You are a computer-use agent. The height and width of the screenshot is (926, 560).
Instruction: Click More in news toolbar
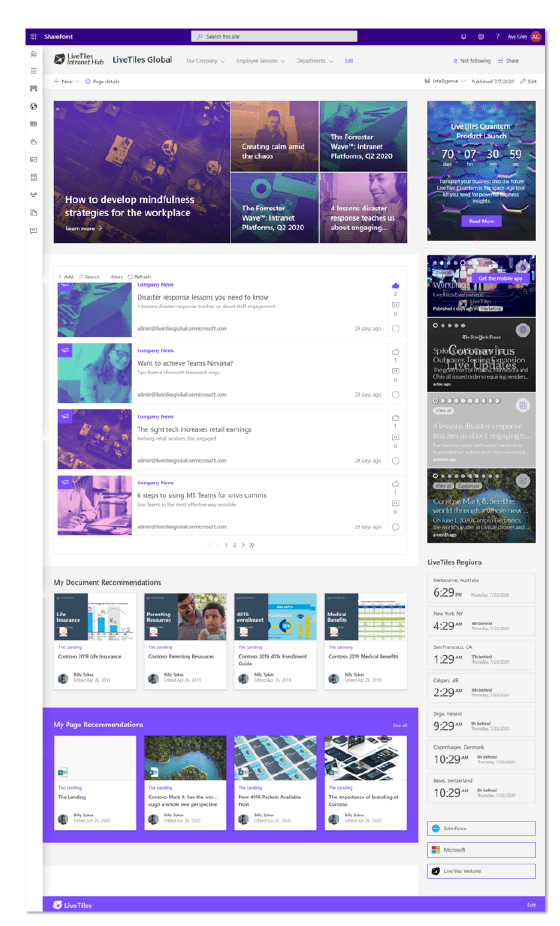click(115, 277)
